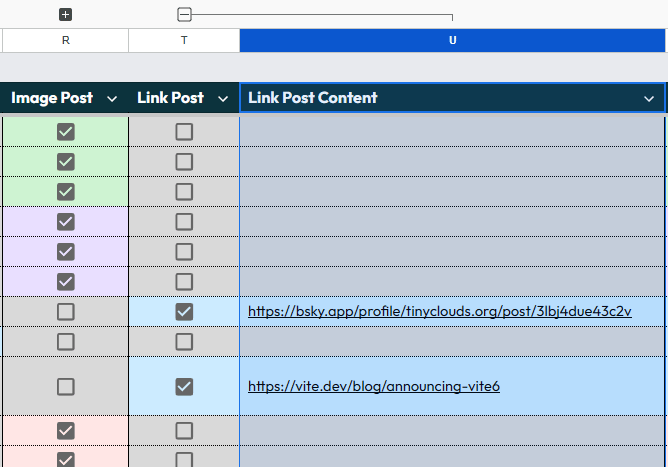Uncheck Image Post checkbox in first row
668x467 pixels.
tap(66, 131)
